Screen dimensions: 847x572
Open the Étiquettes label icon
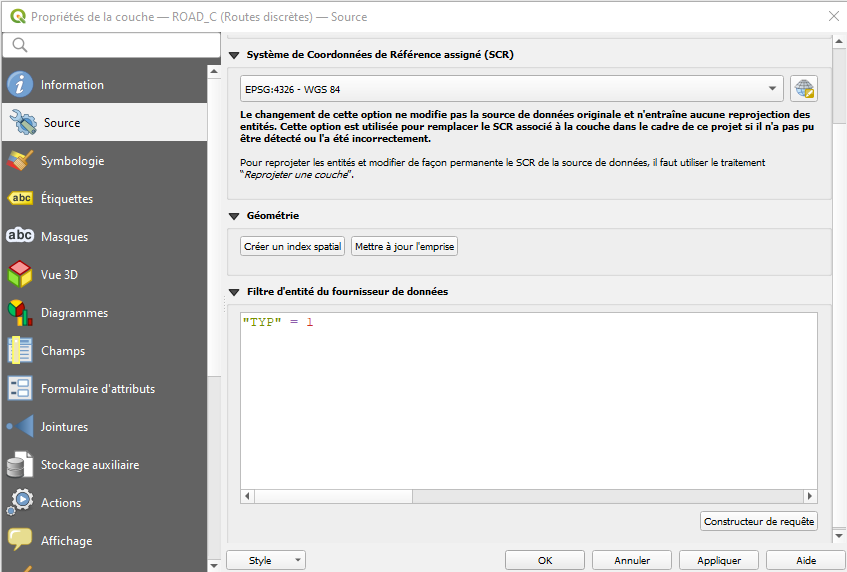(x=20, y=199)
